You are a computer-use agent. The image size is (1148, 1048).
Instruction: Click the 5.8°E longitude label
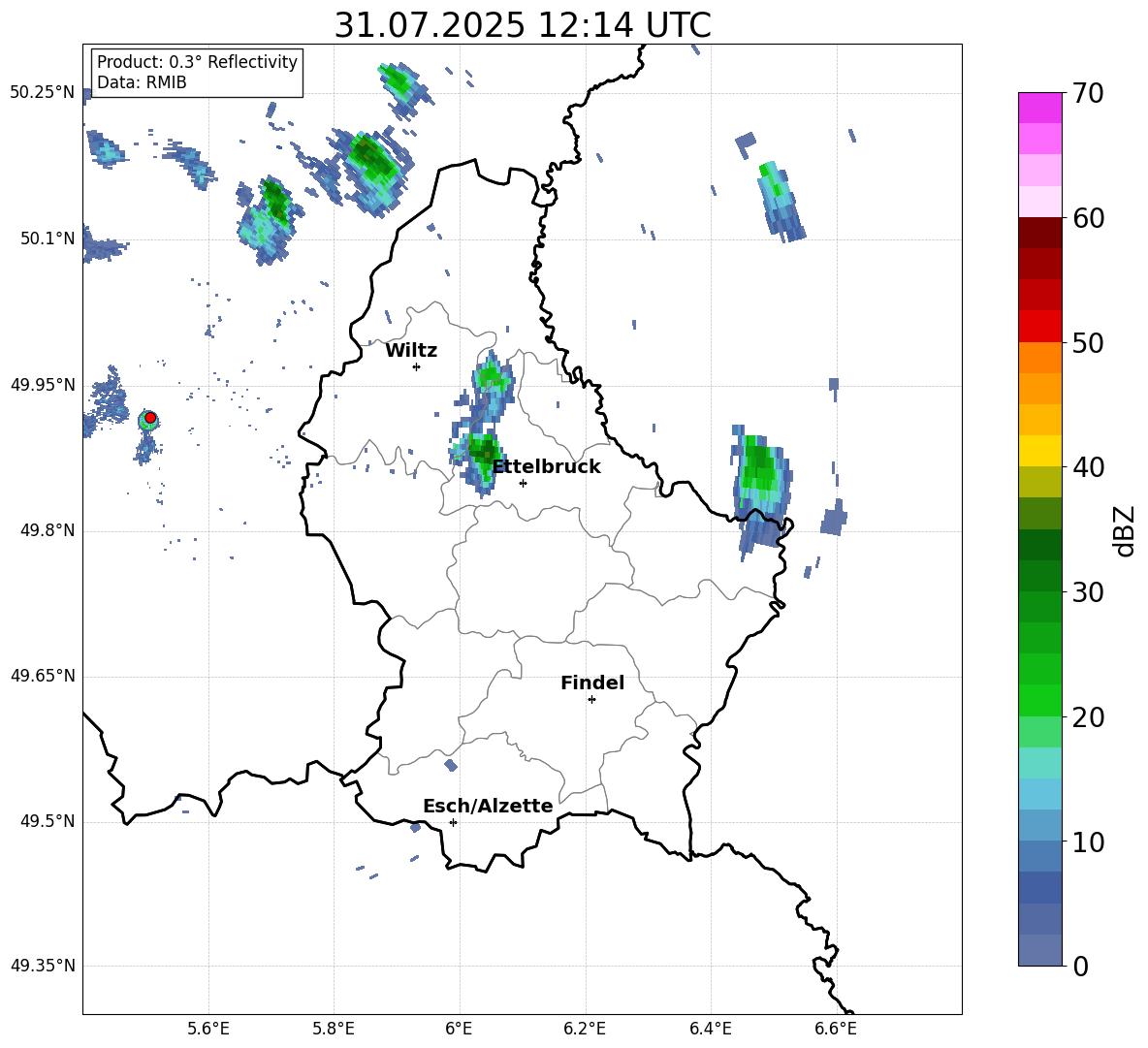(334, 1029)
